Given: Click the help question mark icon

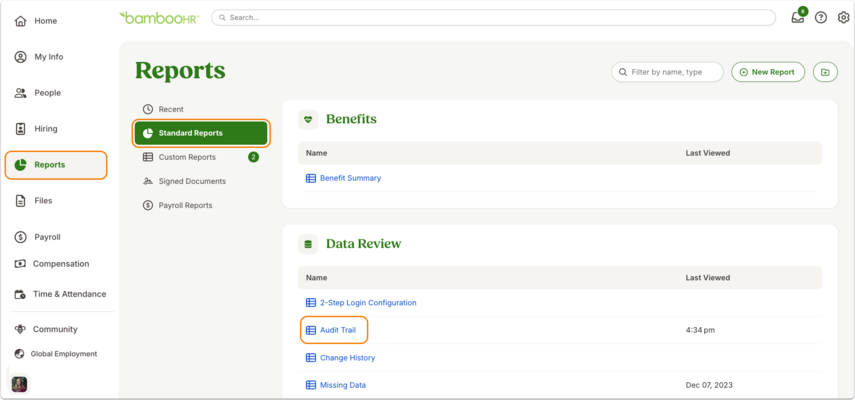Looking at the screenshot, I should coord(821,17).
